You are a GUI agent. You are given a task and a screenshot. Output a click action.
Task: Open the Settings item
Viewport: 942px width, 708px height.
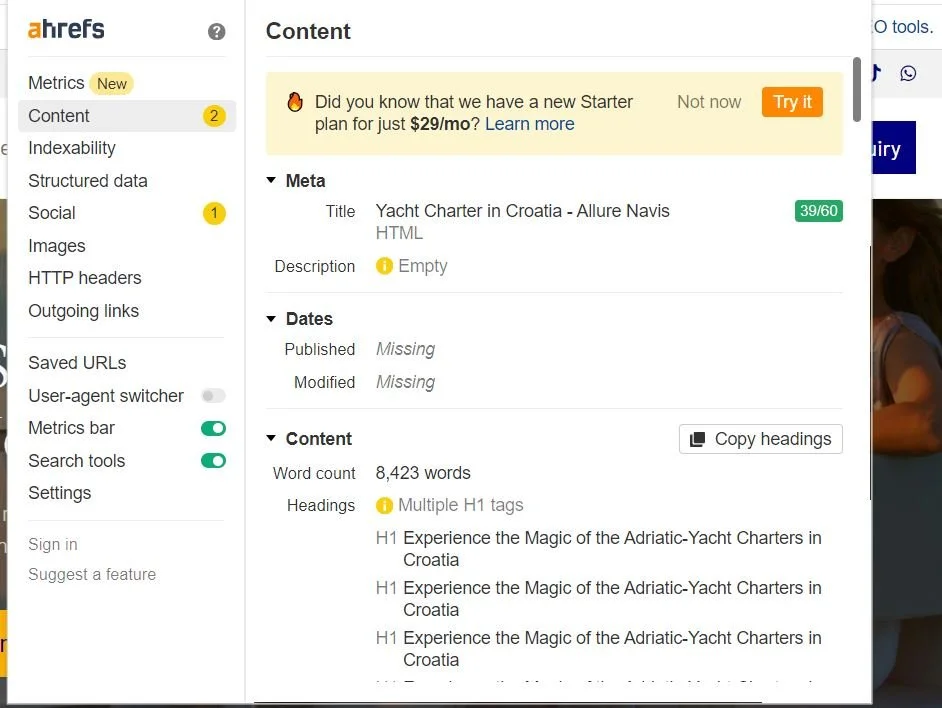point(59,493)
